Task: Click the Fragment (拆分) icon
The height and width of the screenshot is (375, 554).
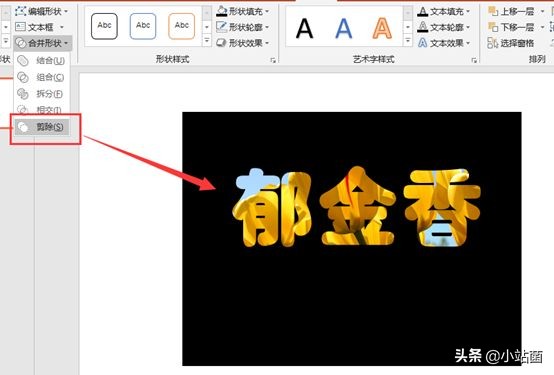Action: pos(23,94)
